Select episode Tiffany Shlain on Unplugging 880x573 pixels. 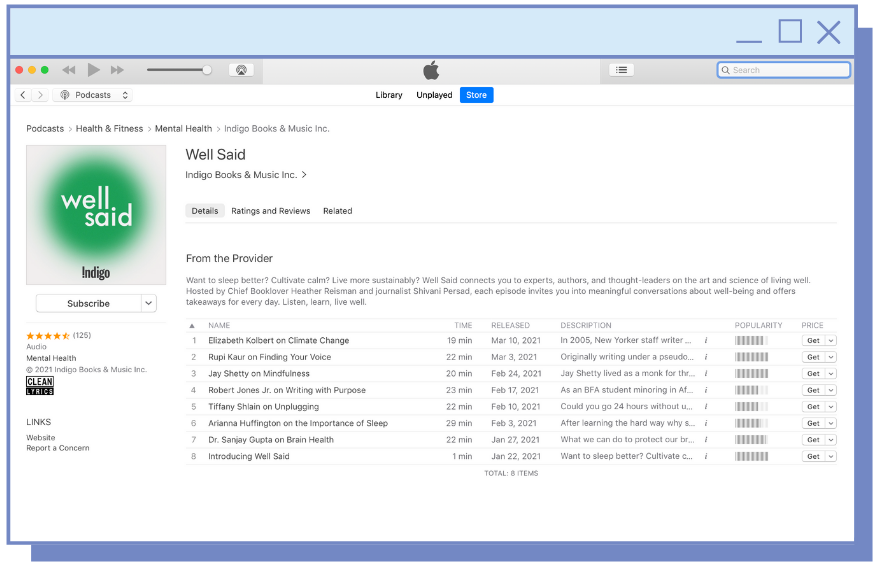pos(263,407)
